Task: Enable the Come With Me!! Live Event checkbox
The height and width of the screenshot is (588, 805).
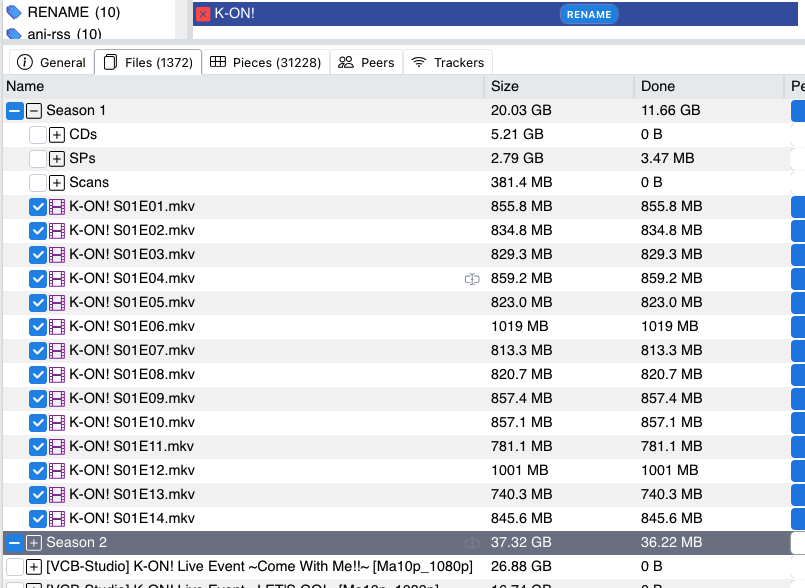Action: coord(15,566)
